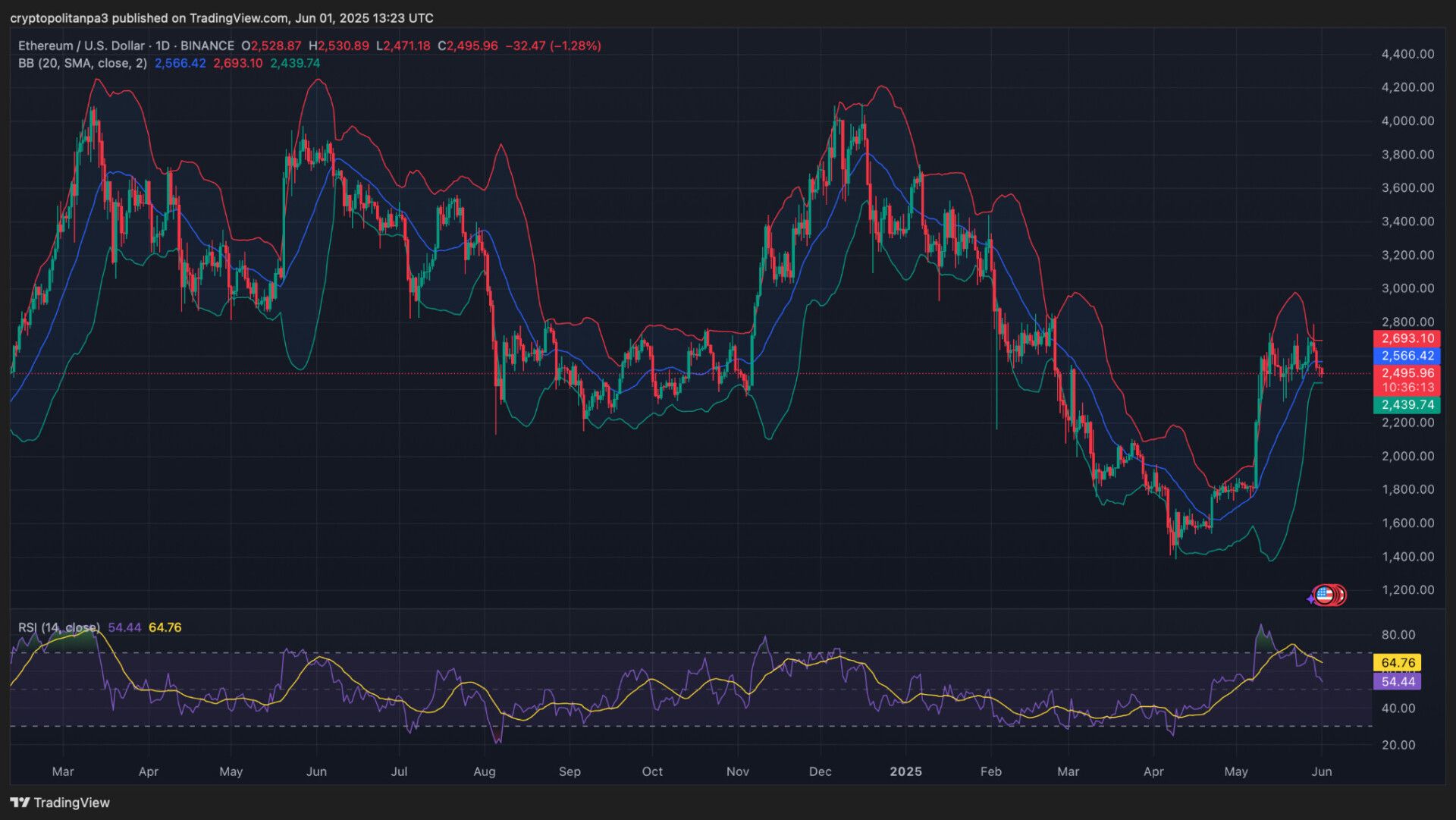This screenshot has height=820, width=1456.
Task: Click the 4,400.00 level on price scale
Action: (1407, 54)
